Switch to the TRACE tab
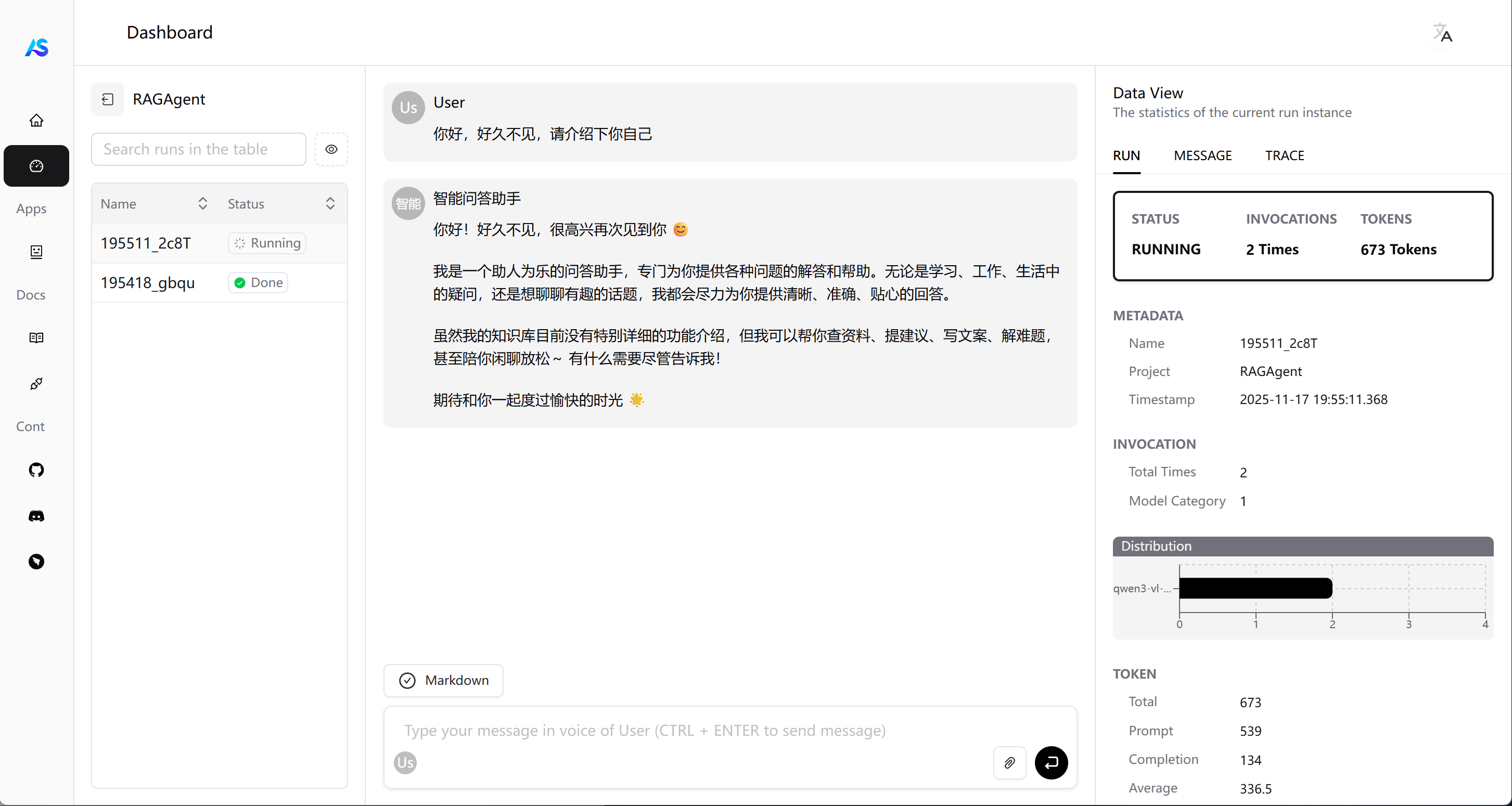 click(x=1284, y=155)
